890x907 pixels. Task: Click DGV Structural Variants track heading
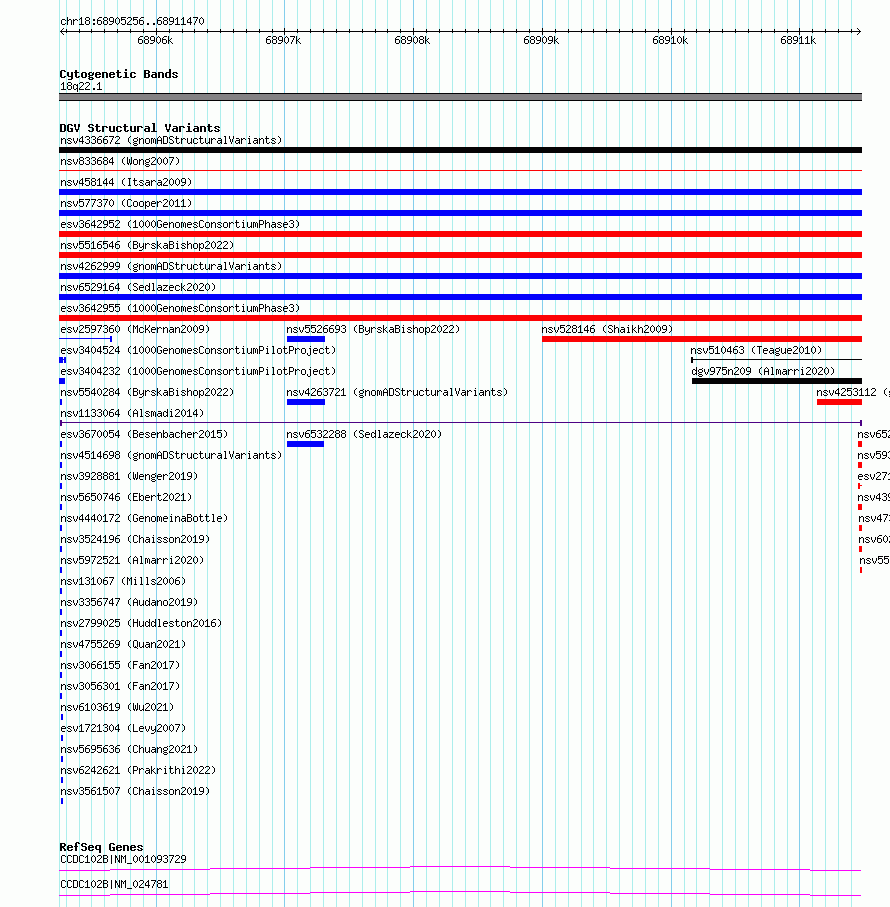140,128
